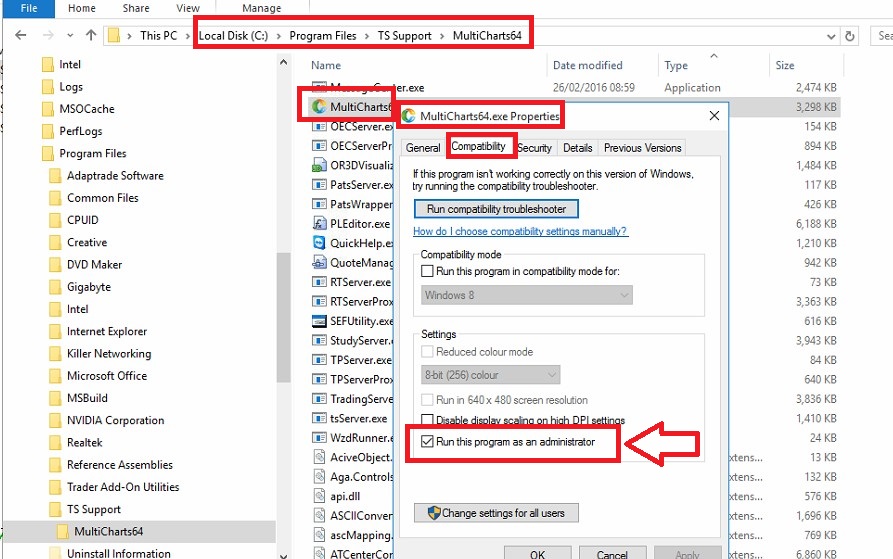The height and width of the screenshot is (559, 893).
Task: Click Cancel in Properties dialog
Action: click(612, 554)
